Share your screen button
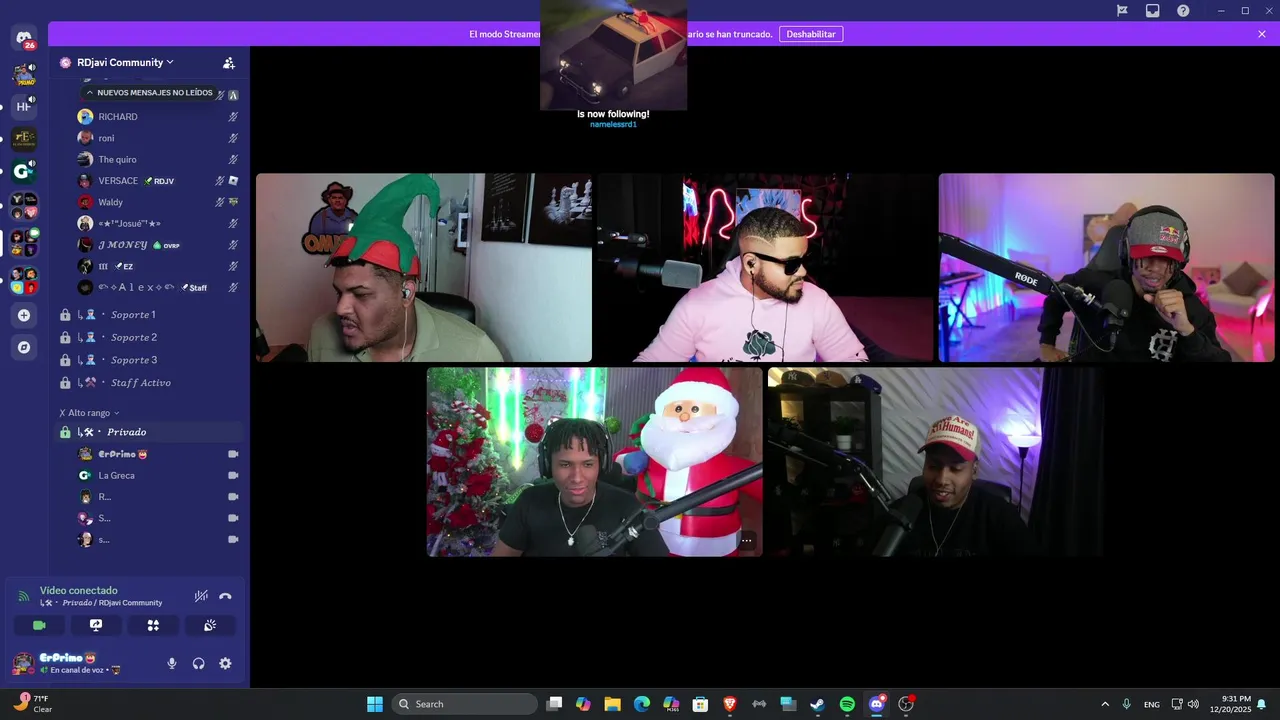Screen dimensions: 1280x720 point(96,625)
